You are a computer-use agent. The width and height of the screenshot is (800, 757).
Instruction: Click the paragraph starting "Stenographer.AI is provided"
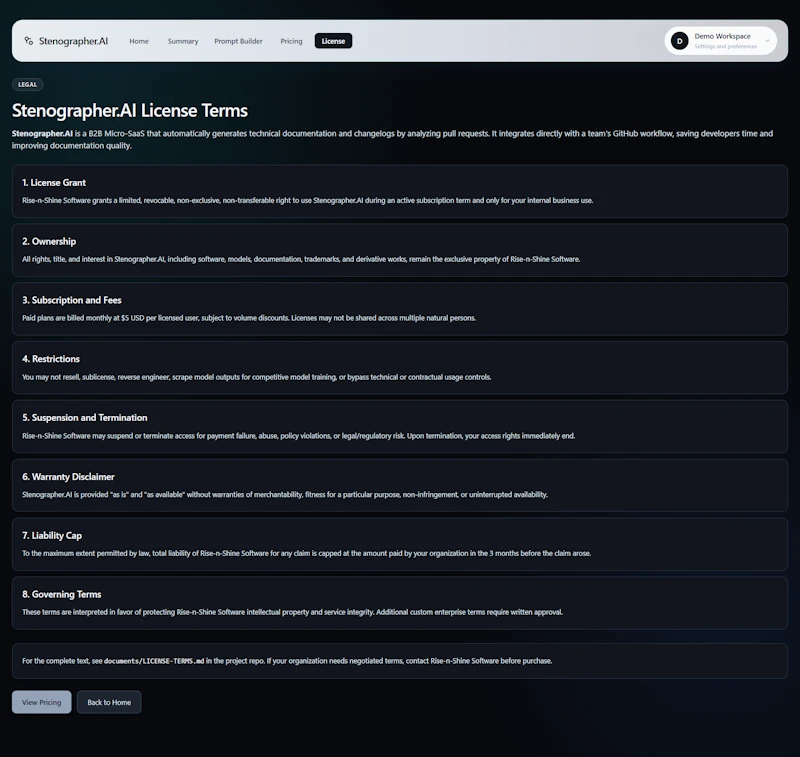point(285,494)
